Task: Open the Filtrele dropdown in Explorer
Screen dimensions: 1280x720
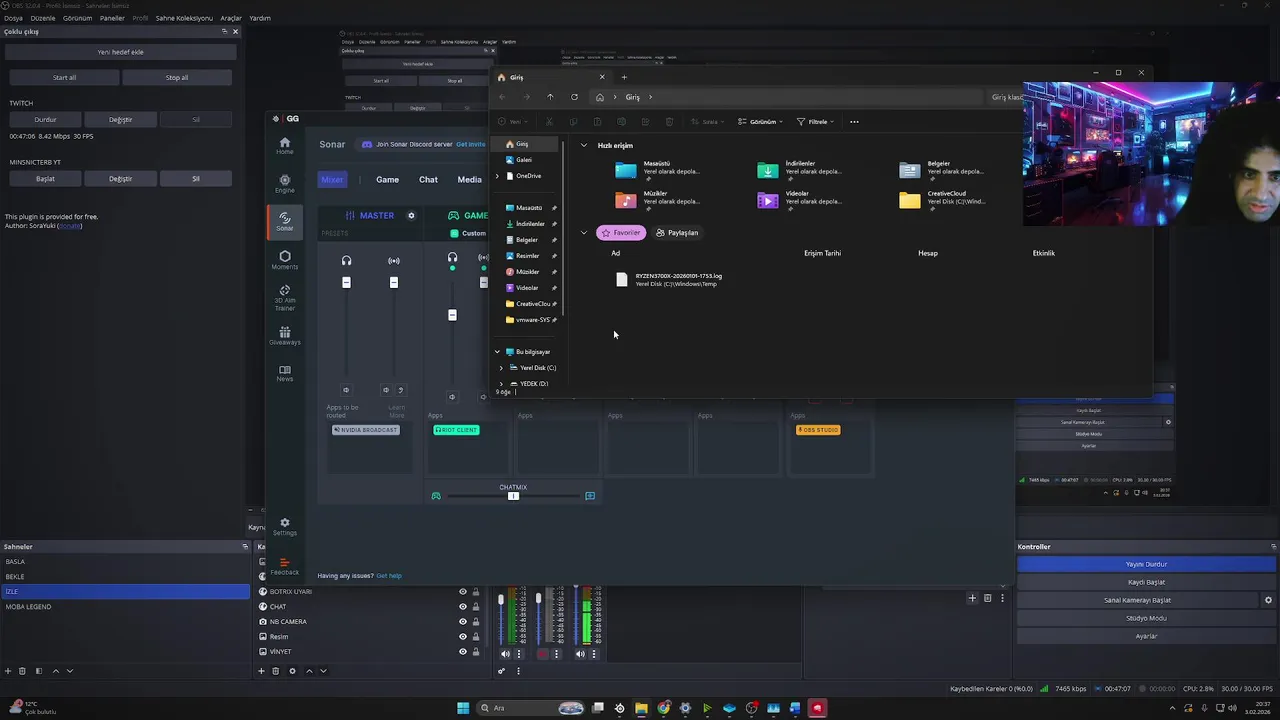Action: point(816,122)
